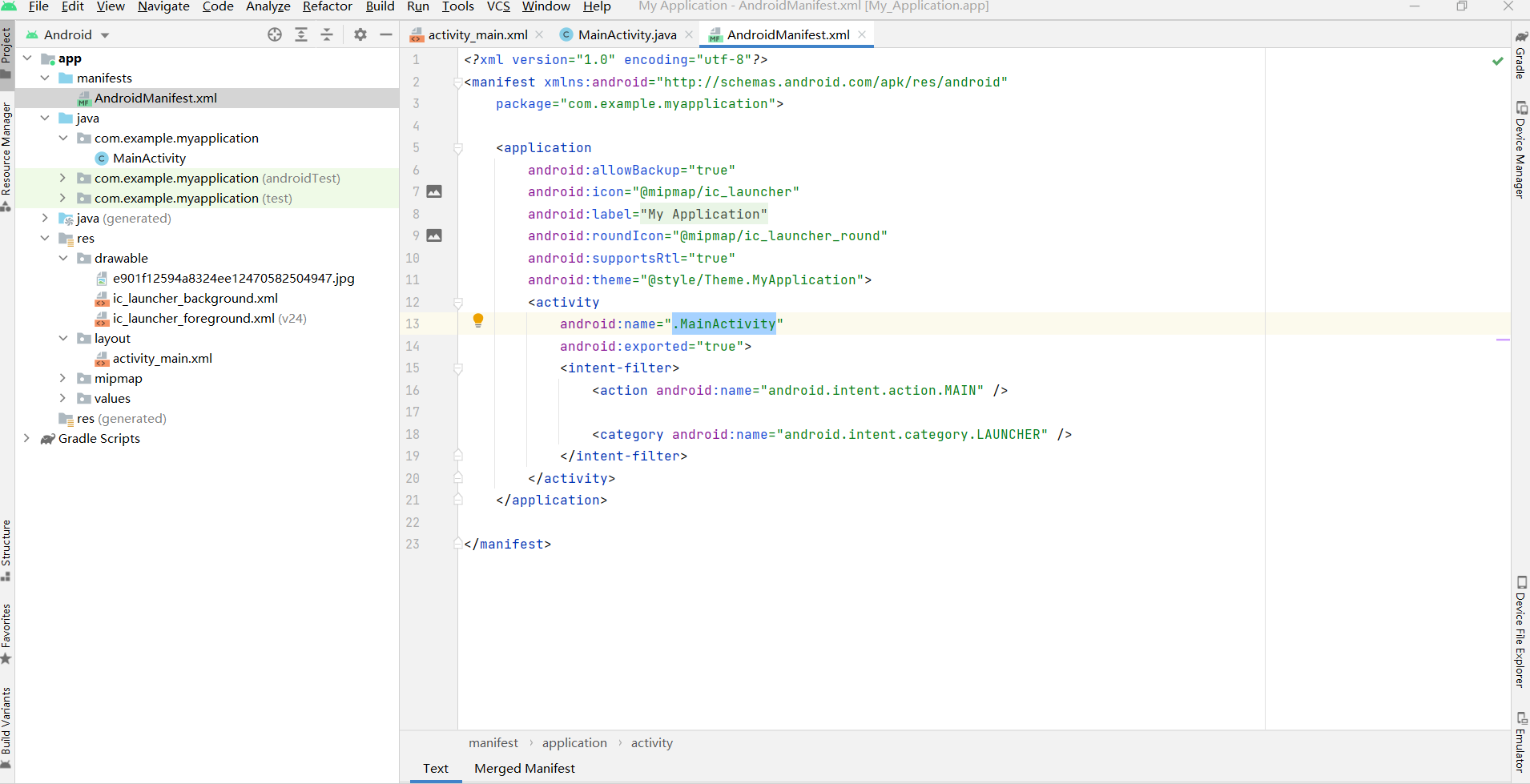Open the Emulator tool window

pos(1520,742)
